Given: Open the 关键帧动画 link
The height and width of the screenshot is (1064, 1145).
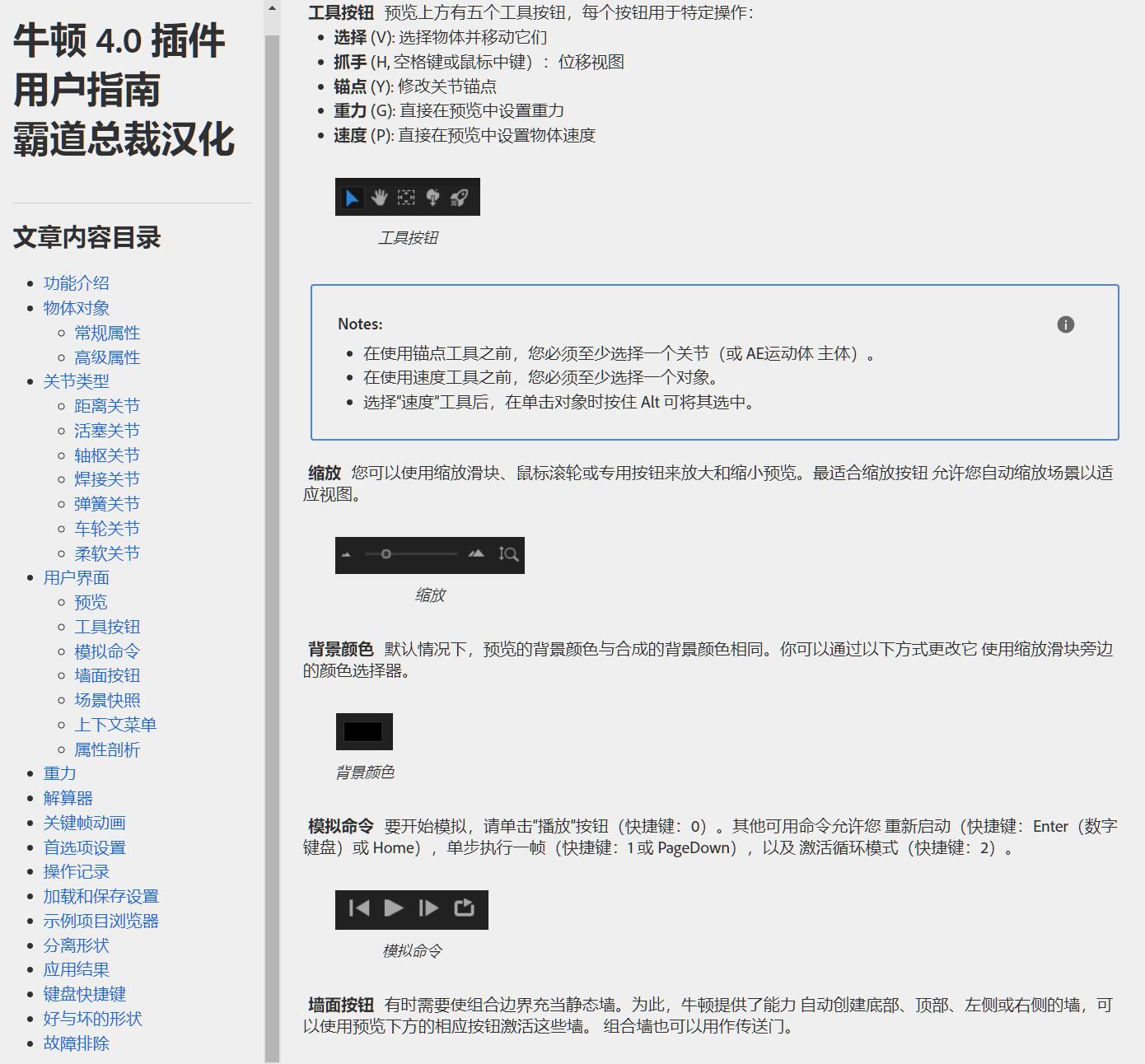Looking at the screenshot, I should (x=85, y=823).
